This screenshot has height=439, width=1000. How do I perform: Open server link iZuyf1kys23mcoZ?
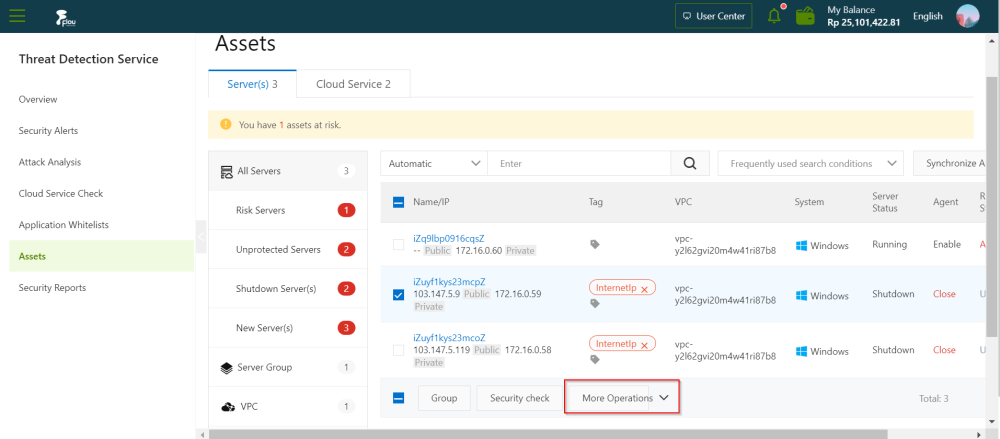coord(449,338)
